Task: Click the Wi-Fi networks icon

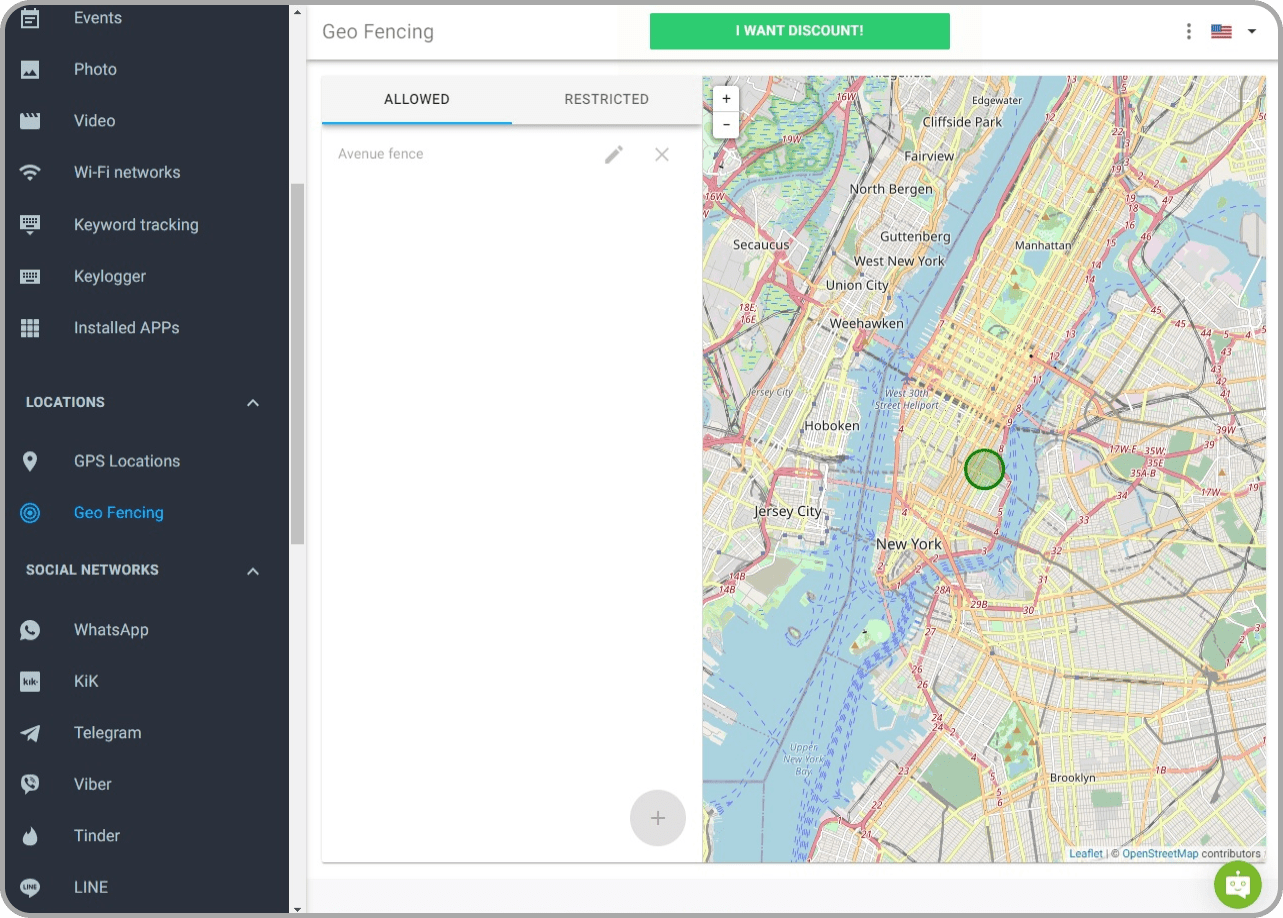Action: 30,173
